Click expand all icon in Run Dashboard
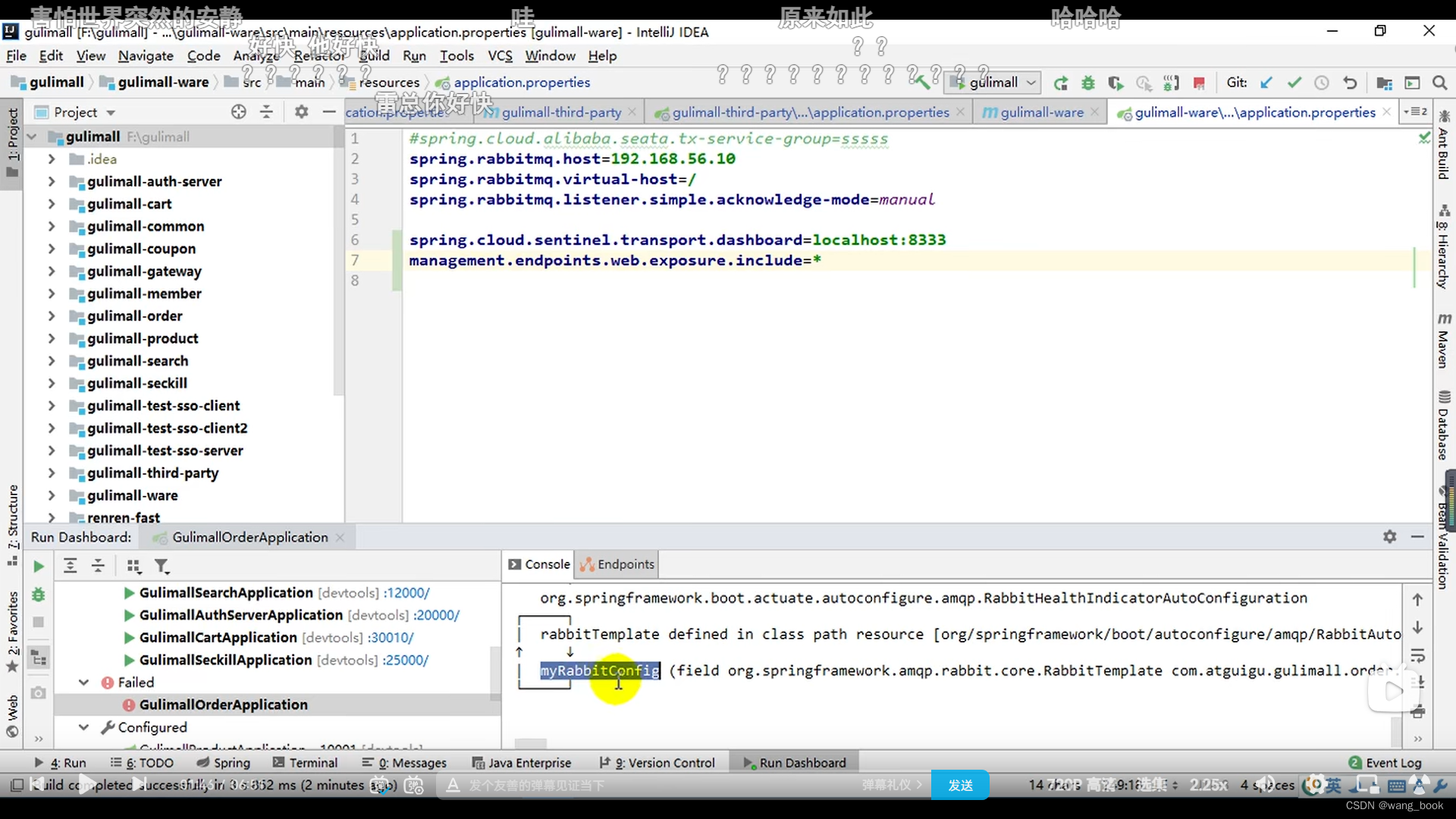This screenshot has height=819, width=1456. pyautogui.click(x=70, y=566)
